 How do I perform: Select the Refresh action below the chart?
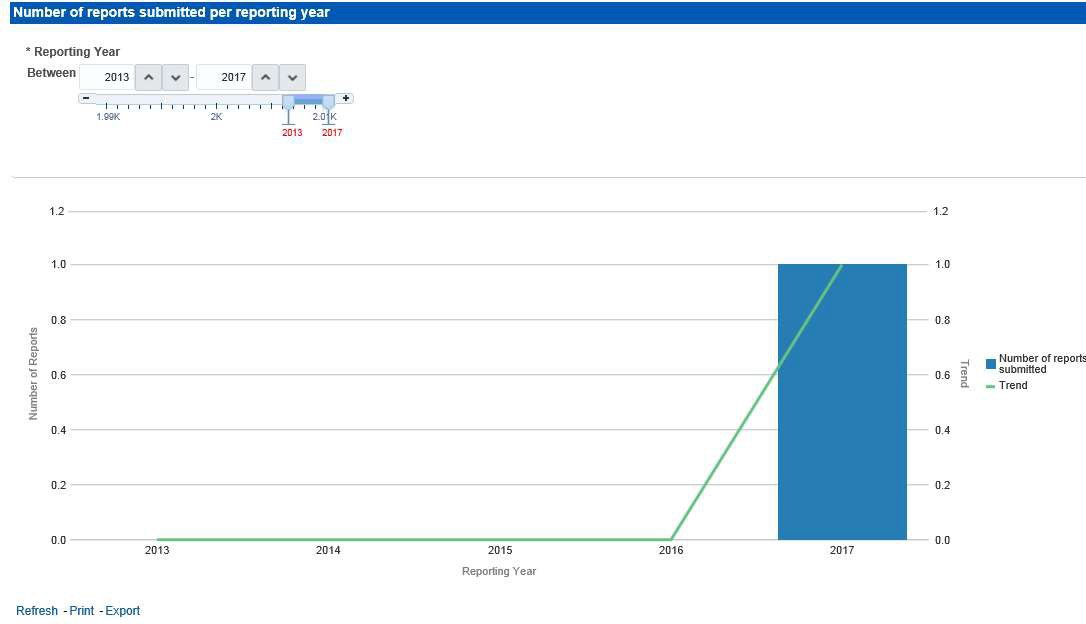tap(36, 610)
